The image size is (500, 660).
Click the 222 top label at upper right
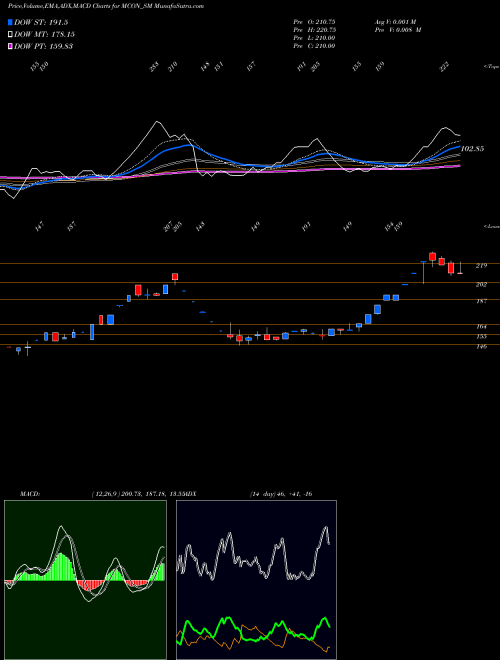[444, 67]
